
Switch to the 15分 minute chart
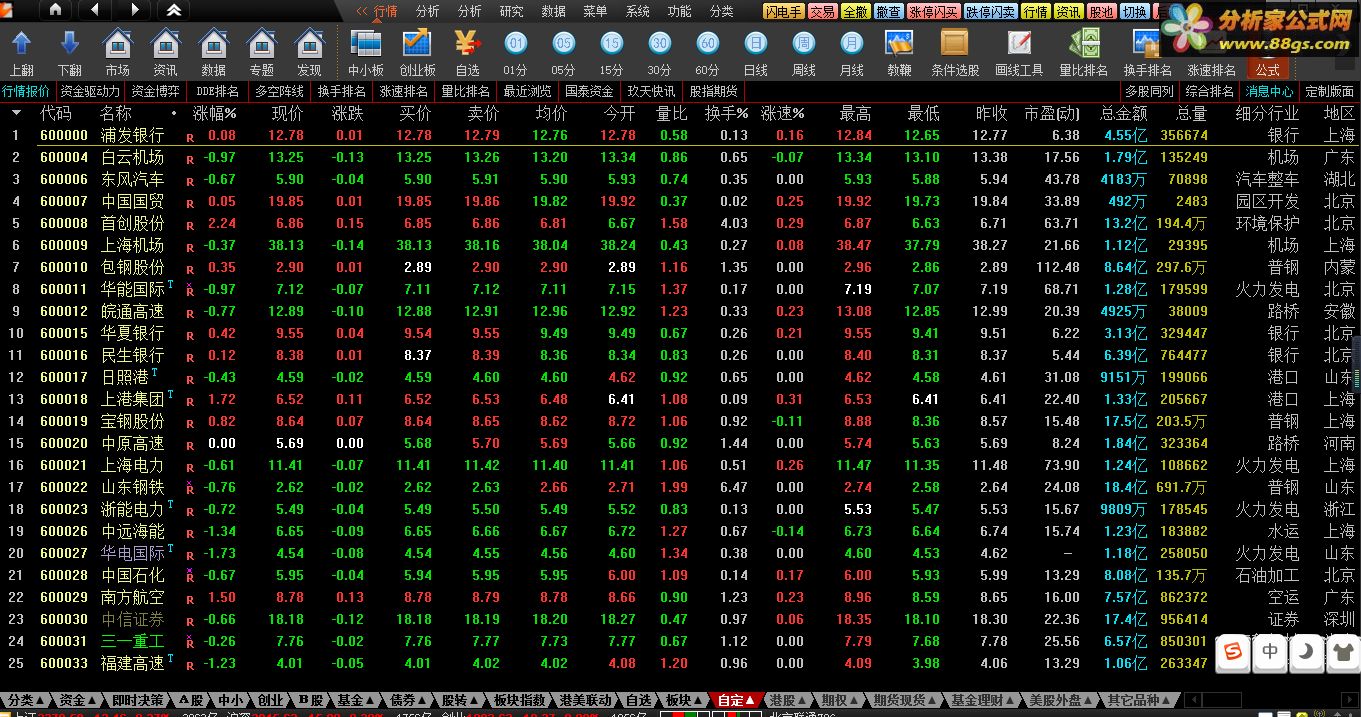click(611, 44)
